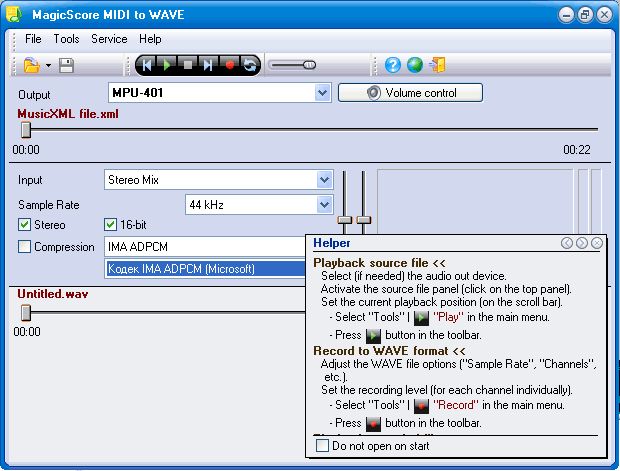The width and height of the screenshot is (620, 471).
Task: Check Do not open on start
Action: 322,446
